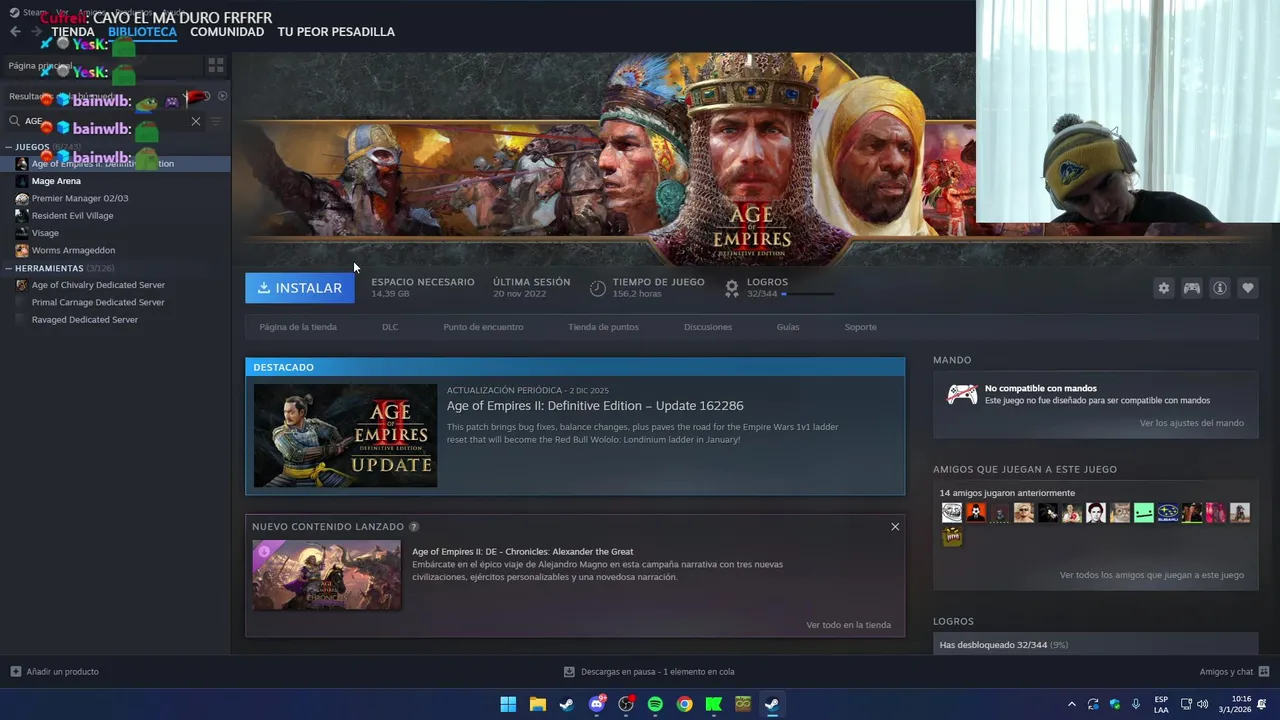1280x720 pixels.
Task: Click the playtime clock icon
Action: point(598,288)
